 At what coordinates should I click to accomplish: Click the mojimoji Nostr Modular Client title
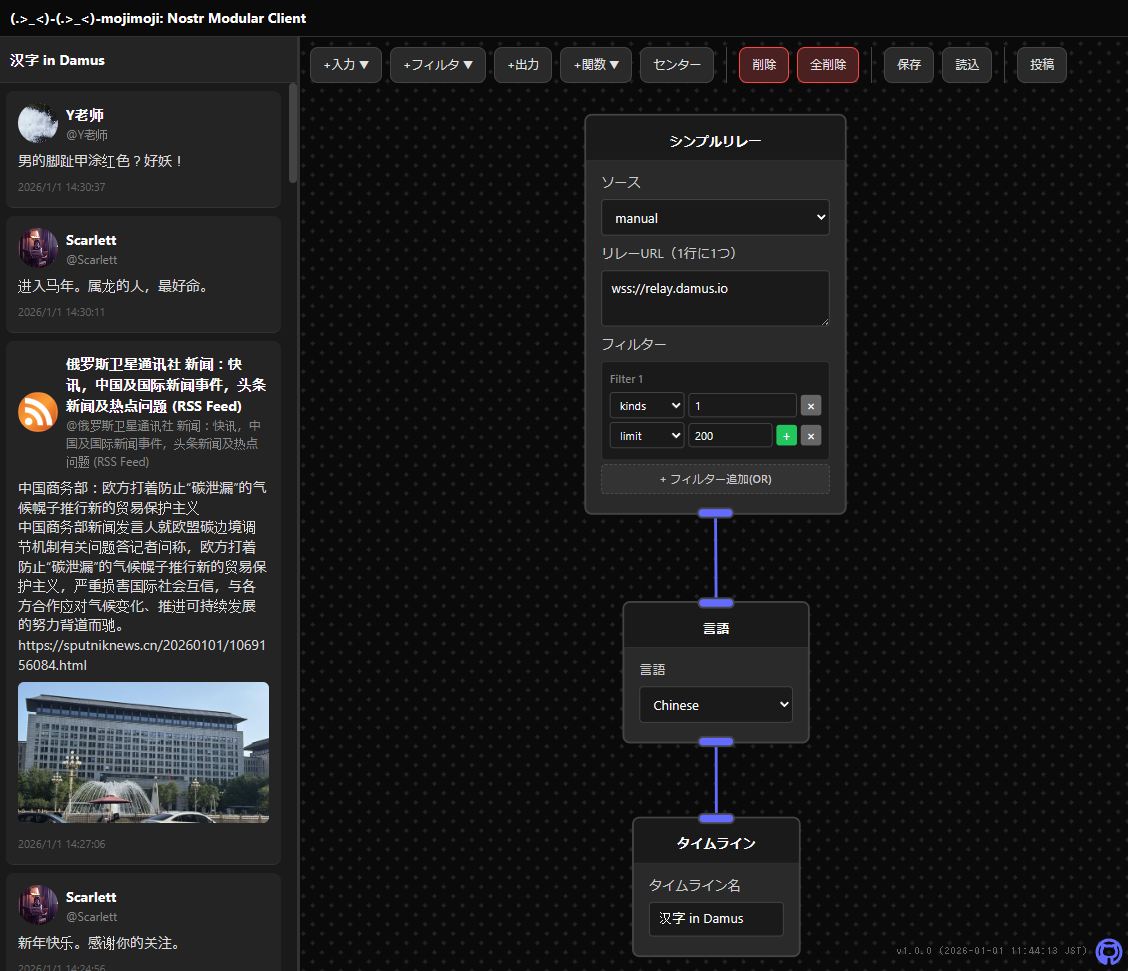tap(158, 18)
